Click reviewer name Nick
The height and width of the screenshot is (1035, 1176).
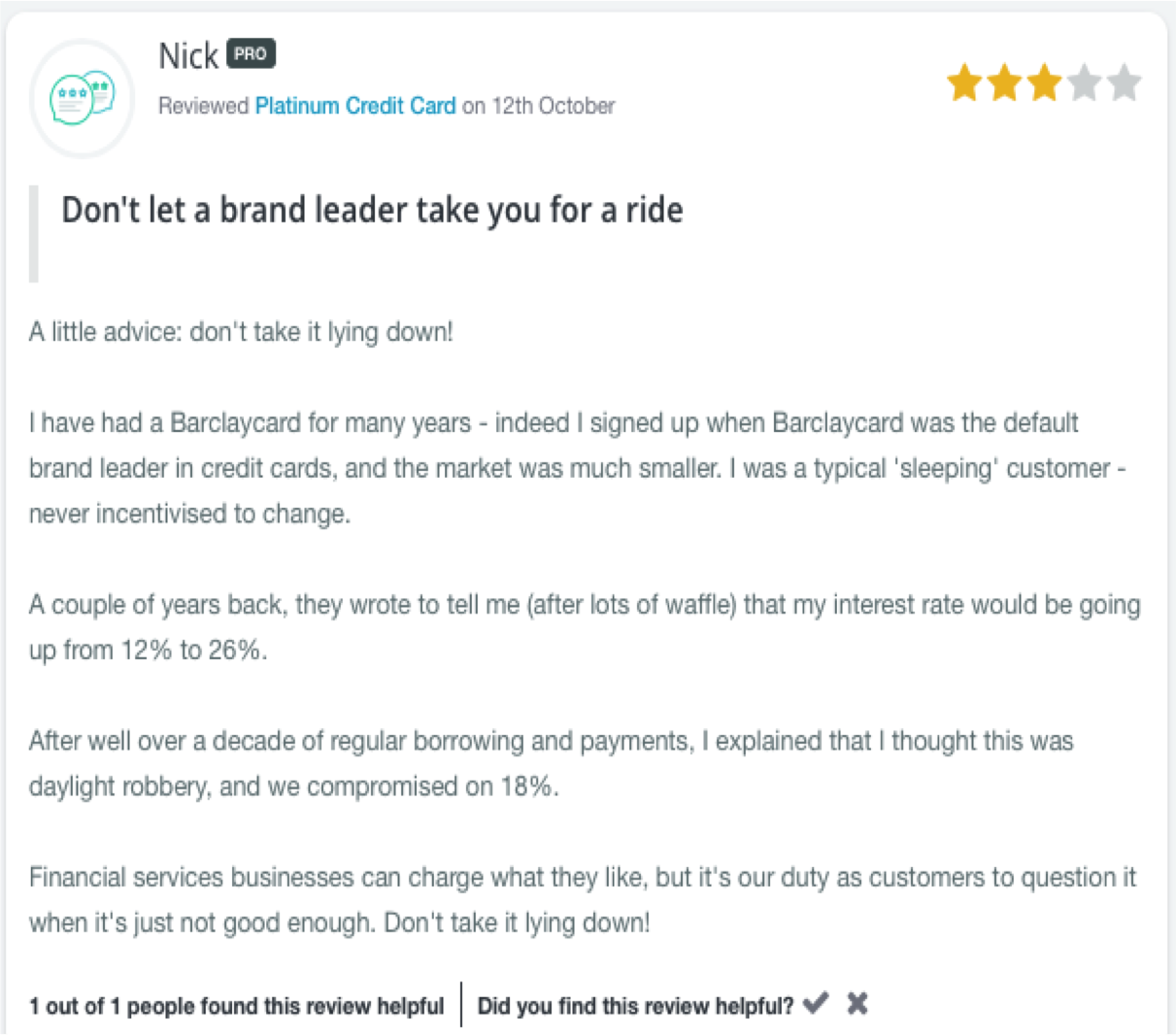188,56
